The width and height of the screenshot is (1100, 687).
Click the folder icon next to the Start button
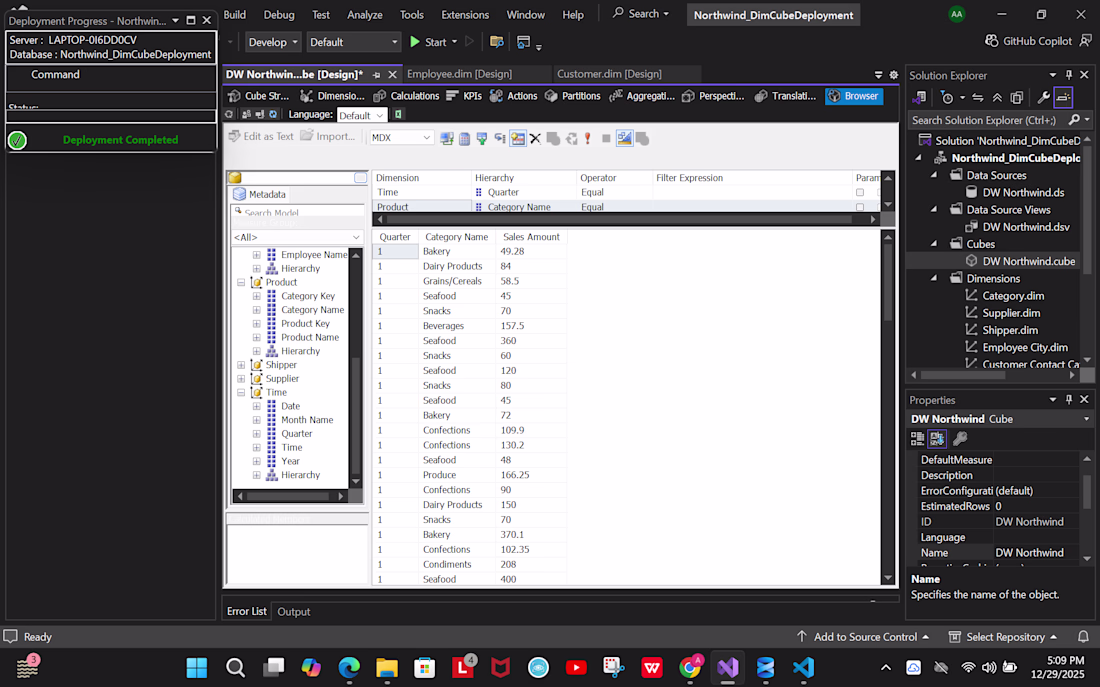click(x=497, y=42)
